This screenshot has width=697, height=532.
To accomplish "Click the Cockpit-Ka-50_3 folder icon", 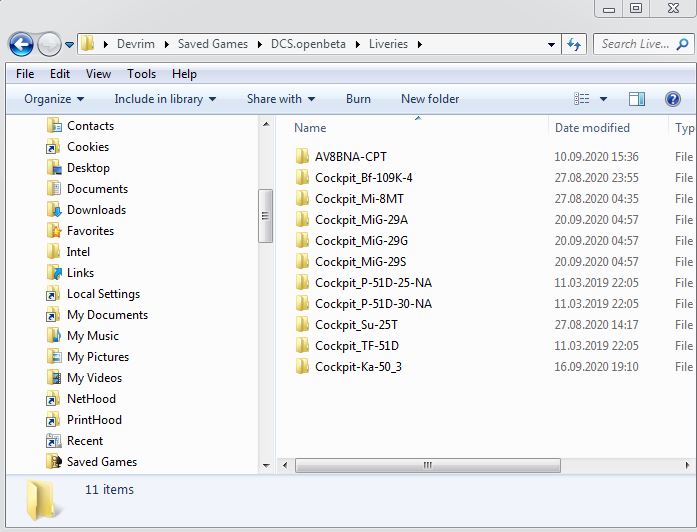I will tap(302, 367).
